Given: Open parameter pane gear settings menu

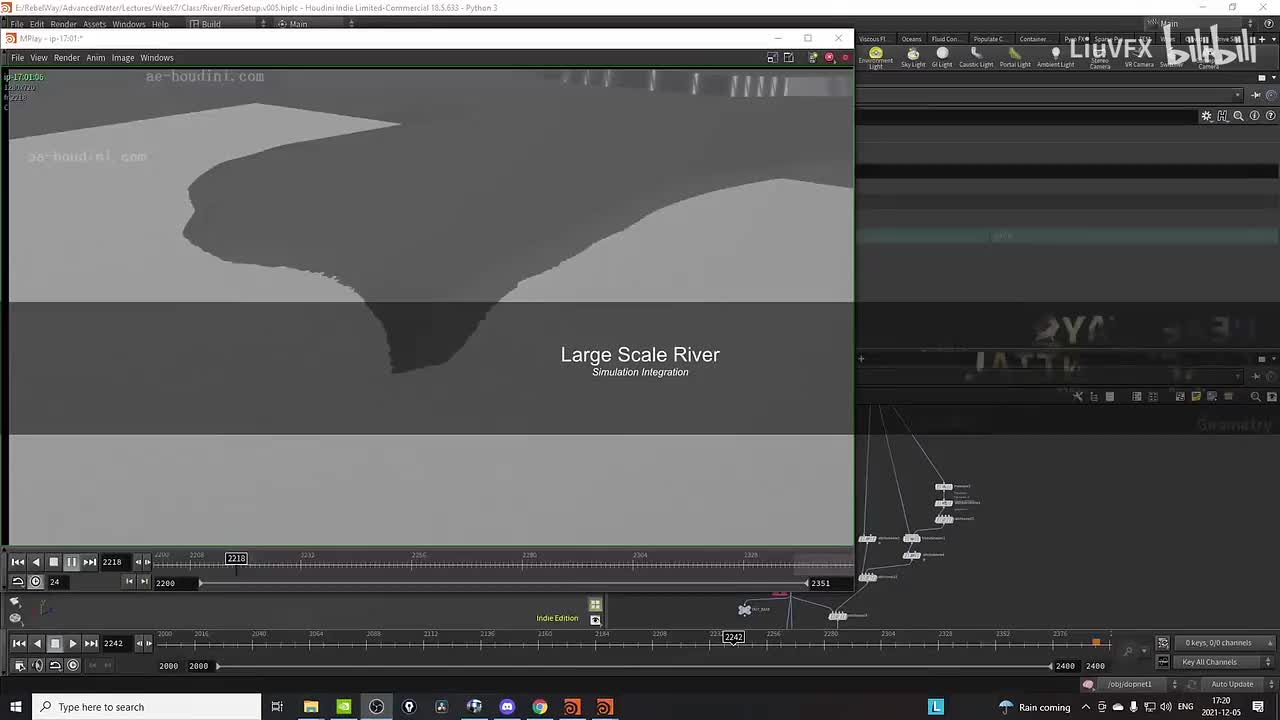Looking at the screenshot, I should pyautogui.click(x=1206, y=116).
